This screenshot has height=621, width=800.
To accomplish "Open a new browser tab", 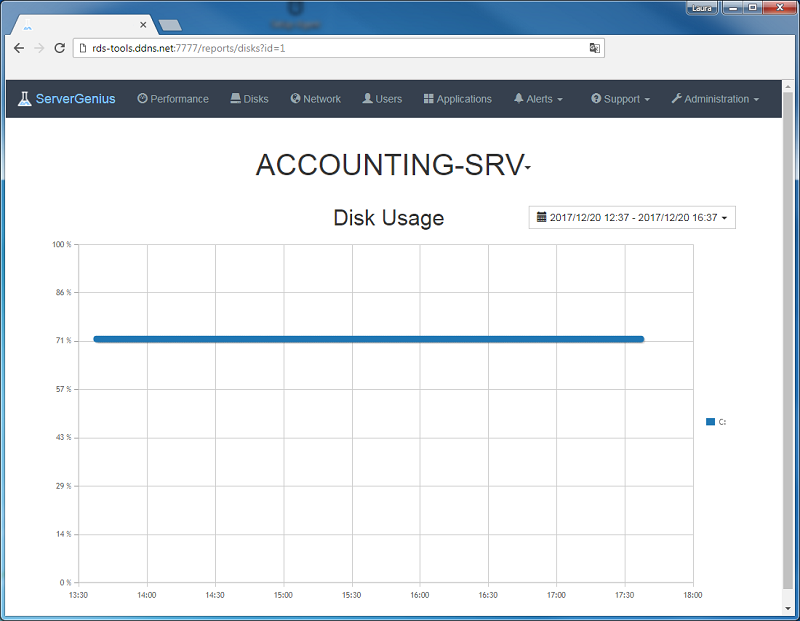I will [x=170, y=25].
